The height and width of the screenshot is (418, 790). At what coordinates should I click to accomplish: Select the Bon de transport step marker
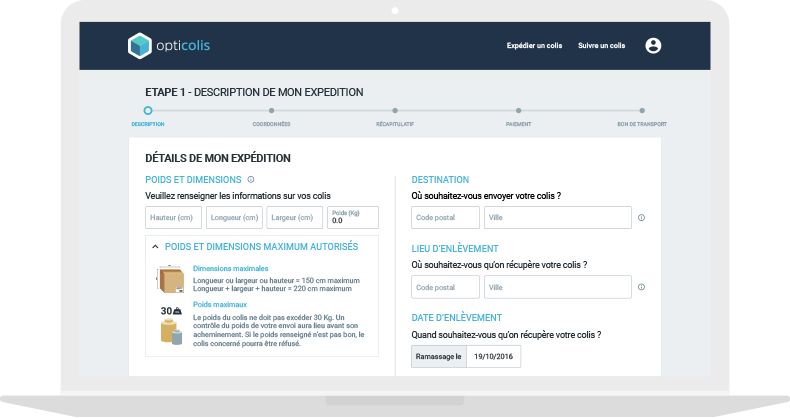642,111
